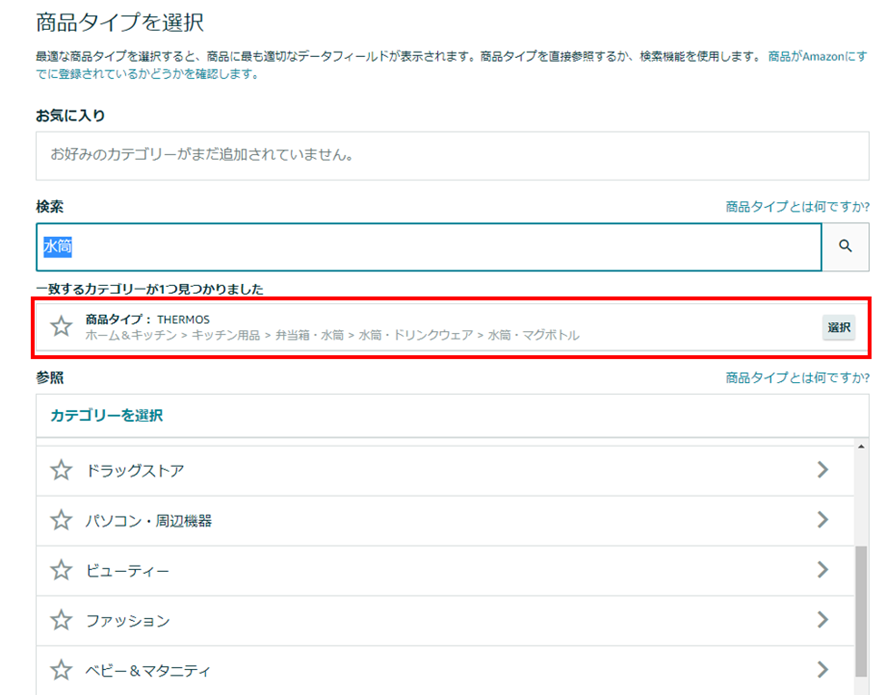Viewport: 886px width, 695px height.
Task: Star the ドラッグストア category
Action: (x=61, y=470)
